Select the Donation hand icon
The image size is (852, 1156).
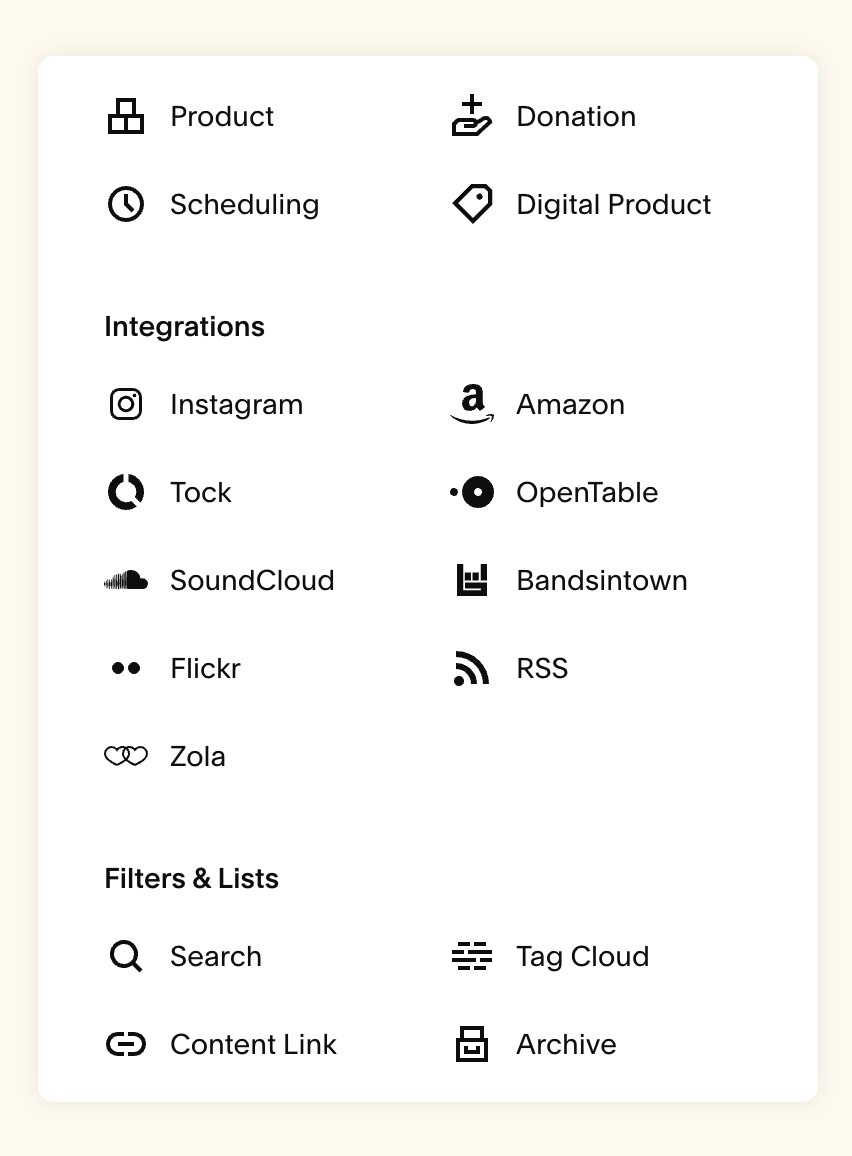(472, 116)
